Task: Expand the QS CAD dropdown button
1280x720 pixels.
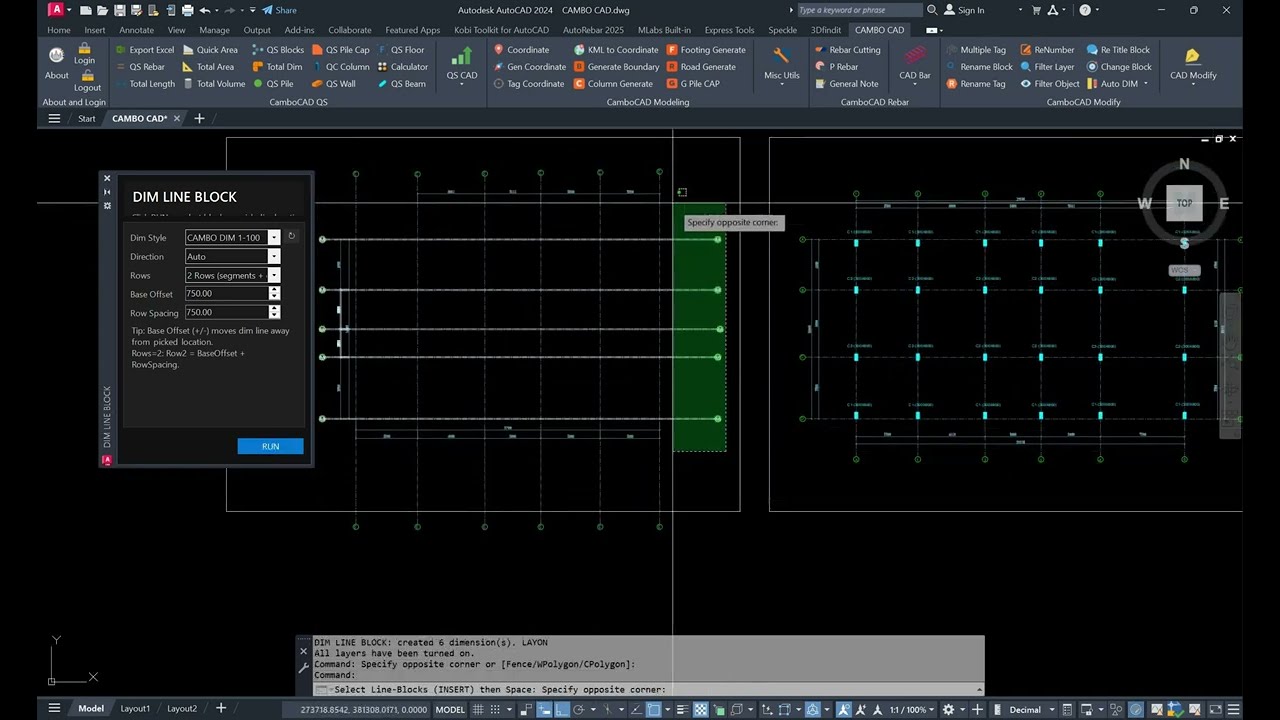Action: 462,84
